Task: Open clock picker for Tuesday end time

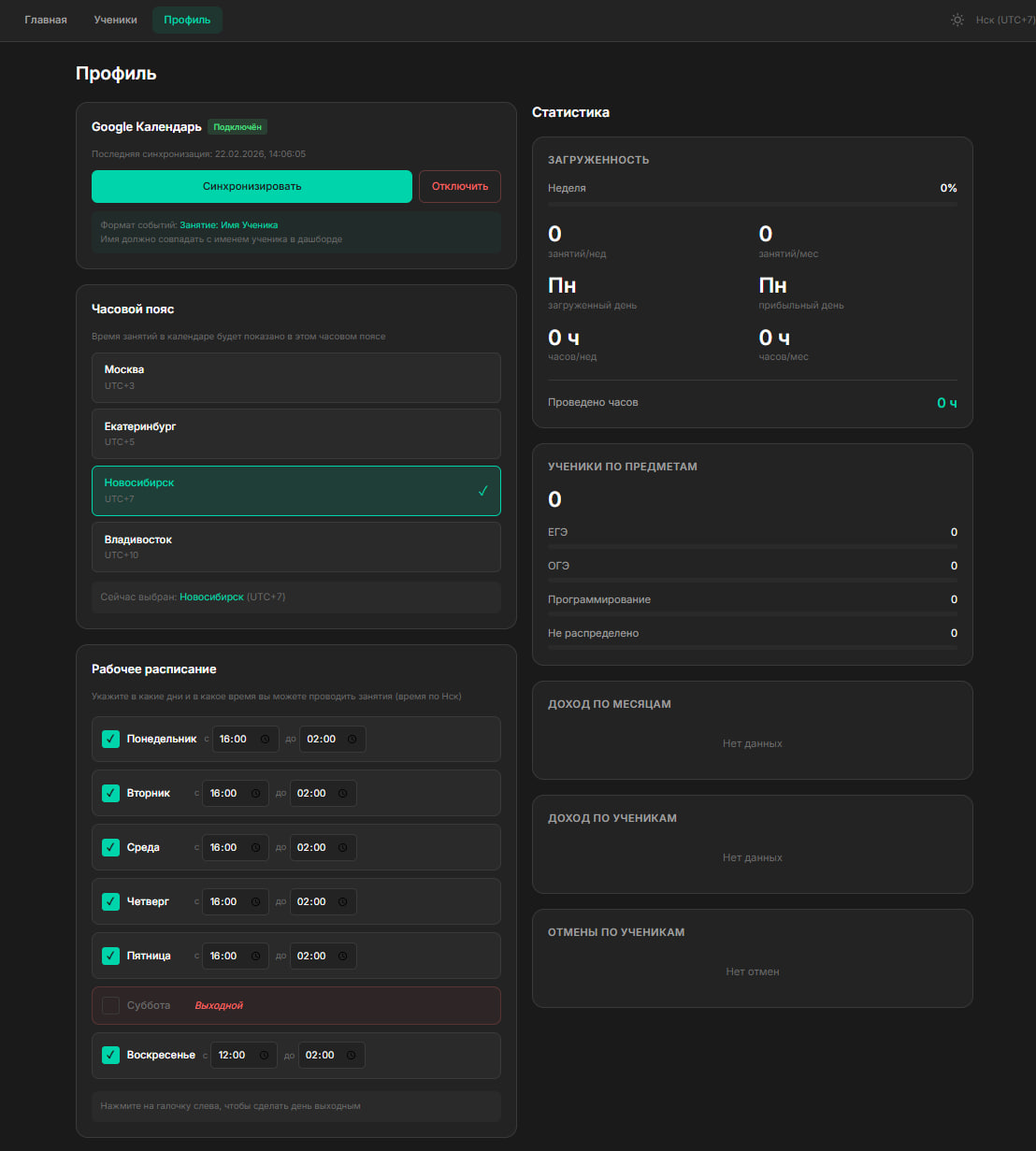Action: coord(343,794)
